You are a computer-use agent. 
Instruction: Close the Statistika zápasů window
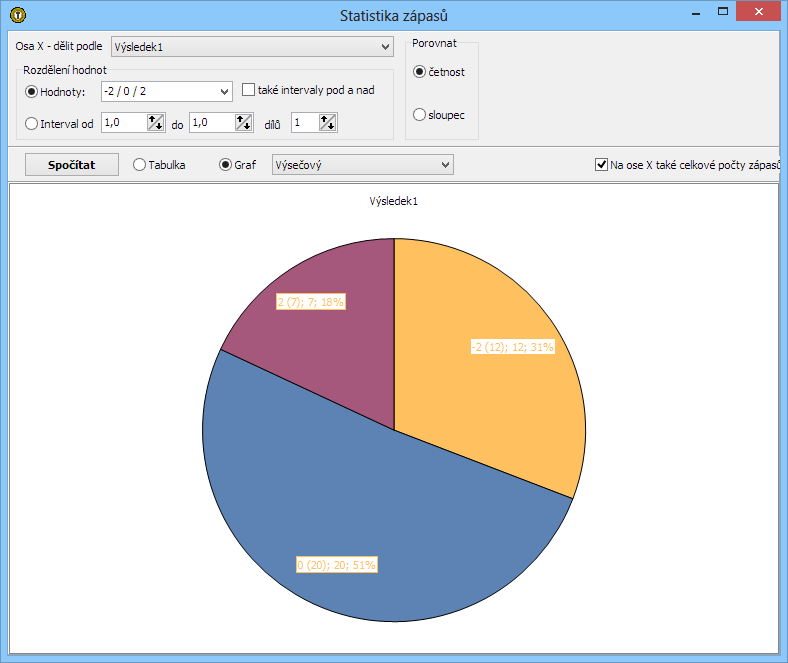pyautogui.click(x=758, y=11)
